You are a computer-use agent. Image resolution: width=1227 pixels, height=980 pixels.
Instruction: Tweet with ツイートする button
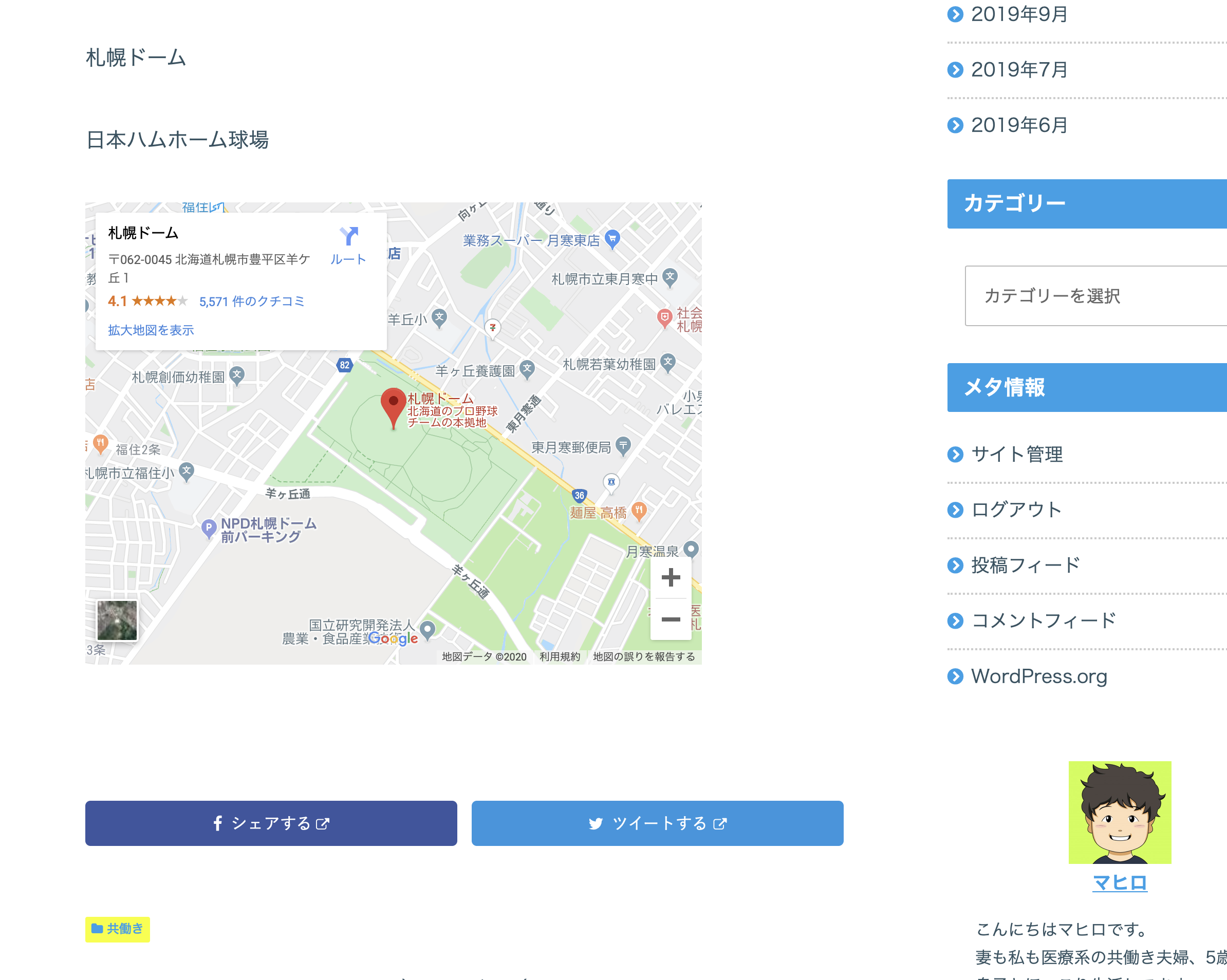(657, 823)
